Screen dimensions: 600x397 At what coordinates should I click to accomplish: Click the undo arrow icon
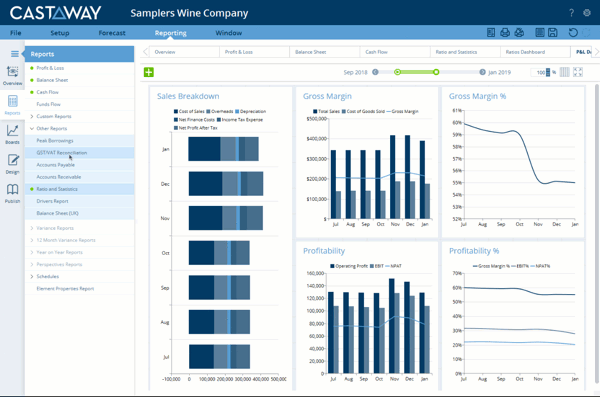(x=573, y=33)
